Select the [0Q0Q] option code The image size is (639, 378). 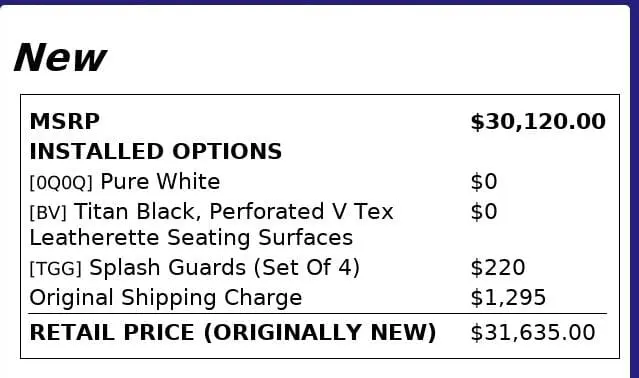click(x=61, y=183)
